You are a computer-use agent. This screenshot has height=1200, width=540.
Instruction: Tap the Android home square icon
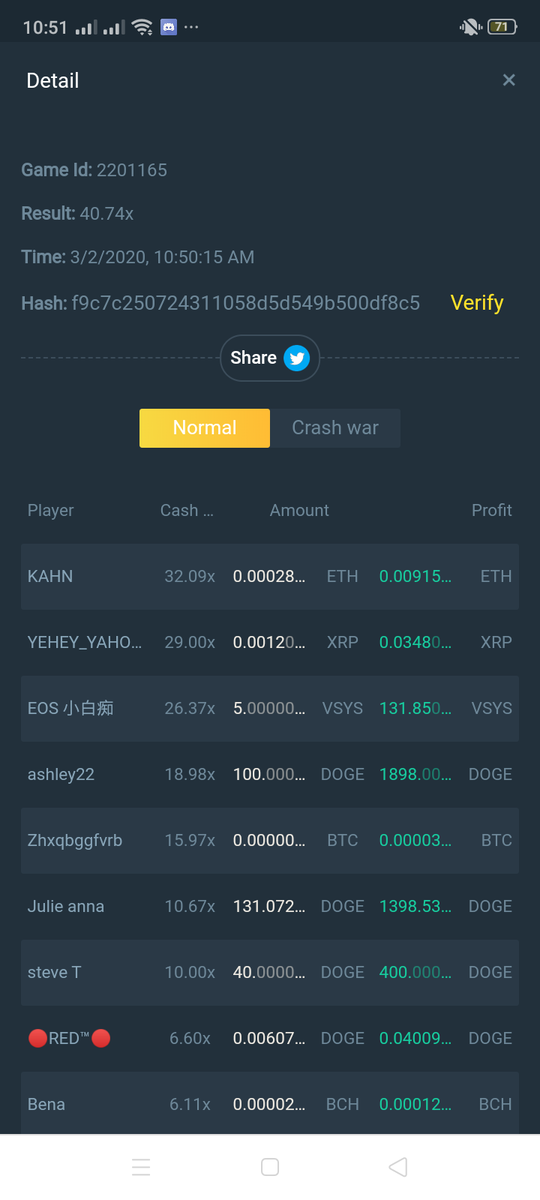[x=269, y=1167]
